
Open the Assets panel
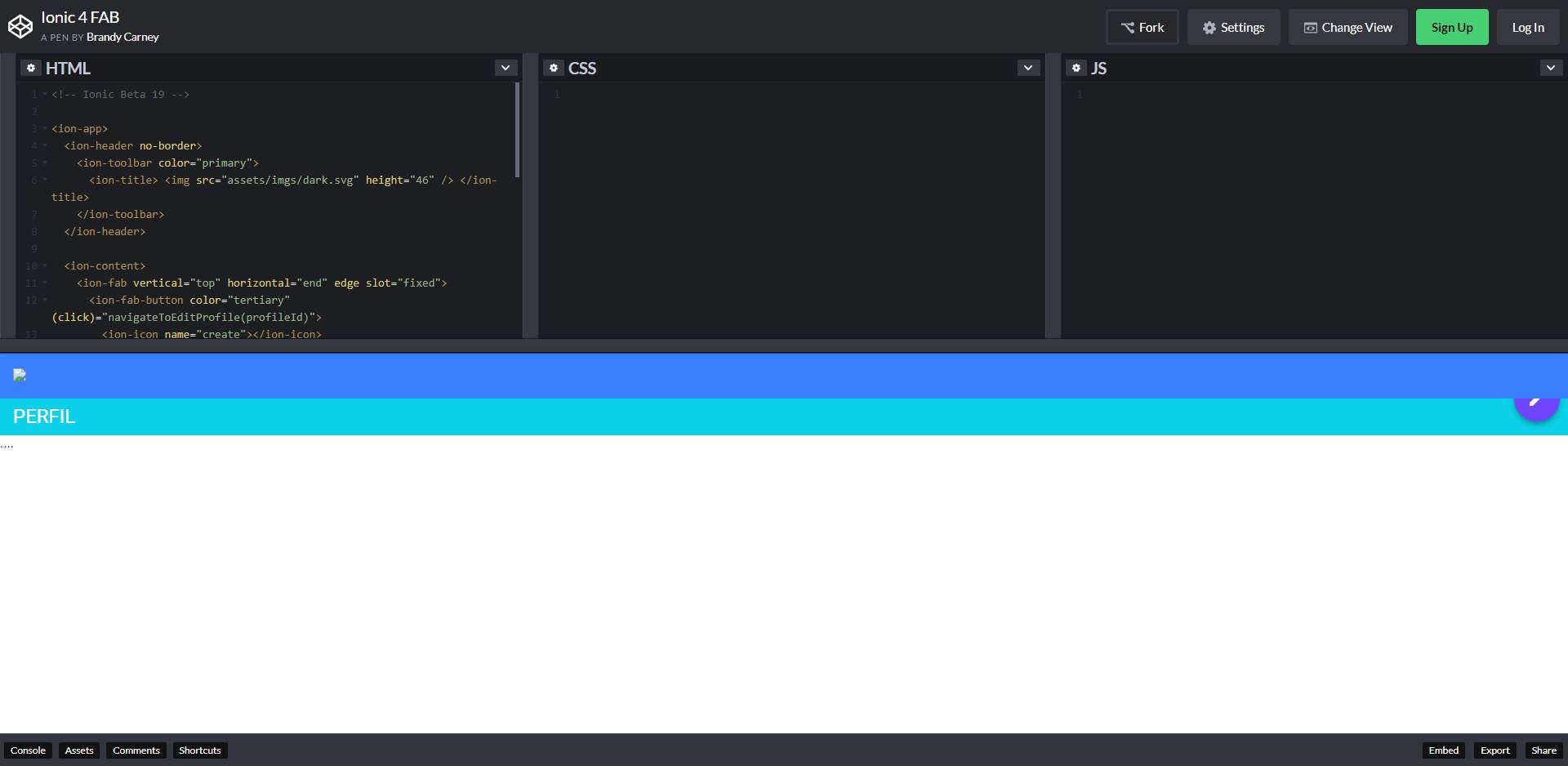pos(78,750)
